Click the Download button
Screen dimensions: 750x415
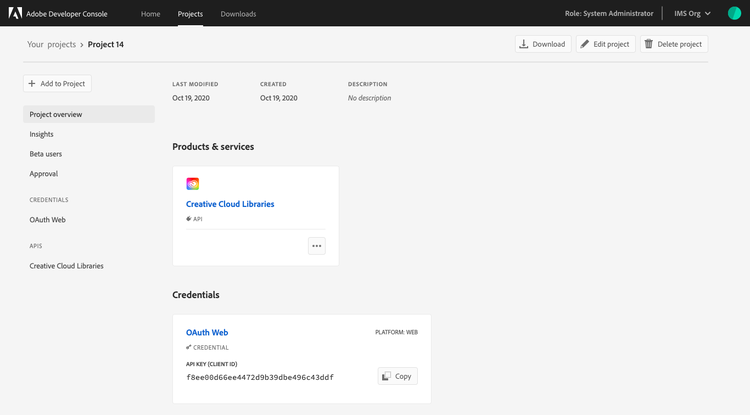[543, 44]
